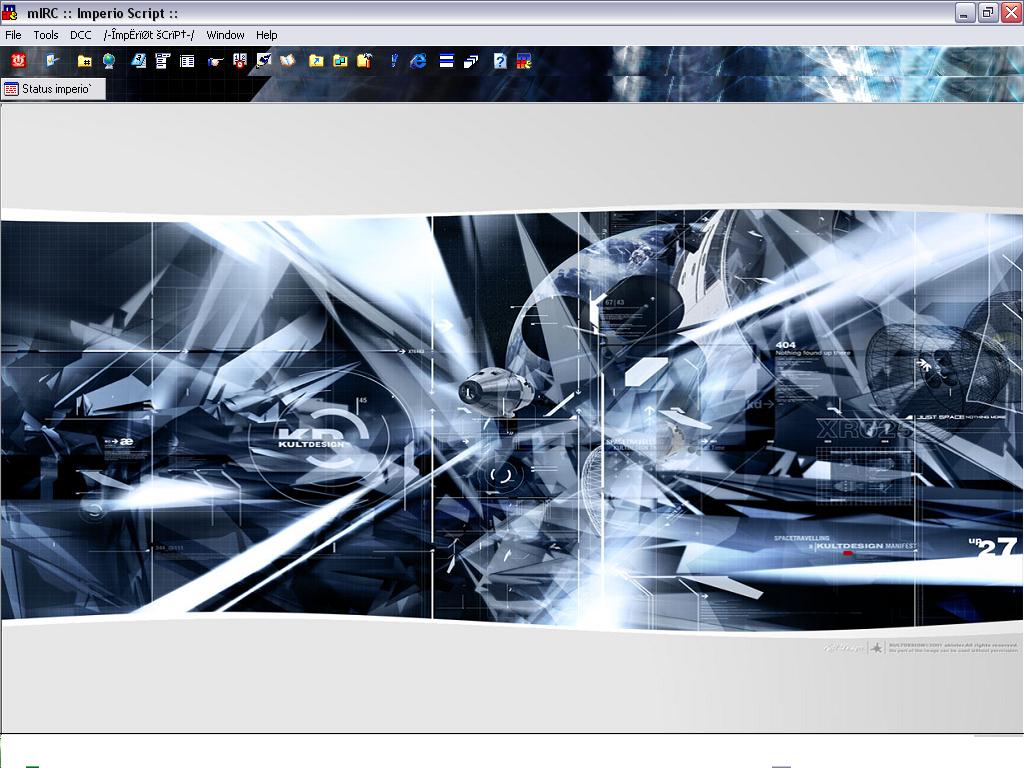Open the address book icon
The image size is (1024, 768).
(288, 61)
